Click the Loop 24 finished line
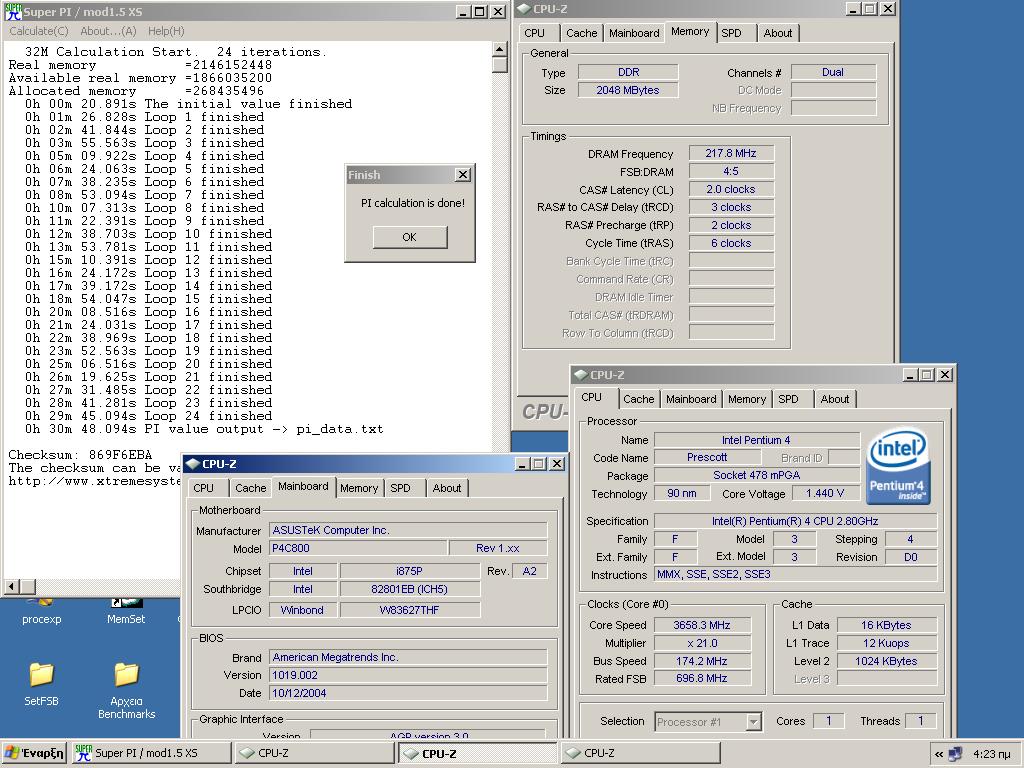 [148, 416]
